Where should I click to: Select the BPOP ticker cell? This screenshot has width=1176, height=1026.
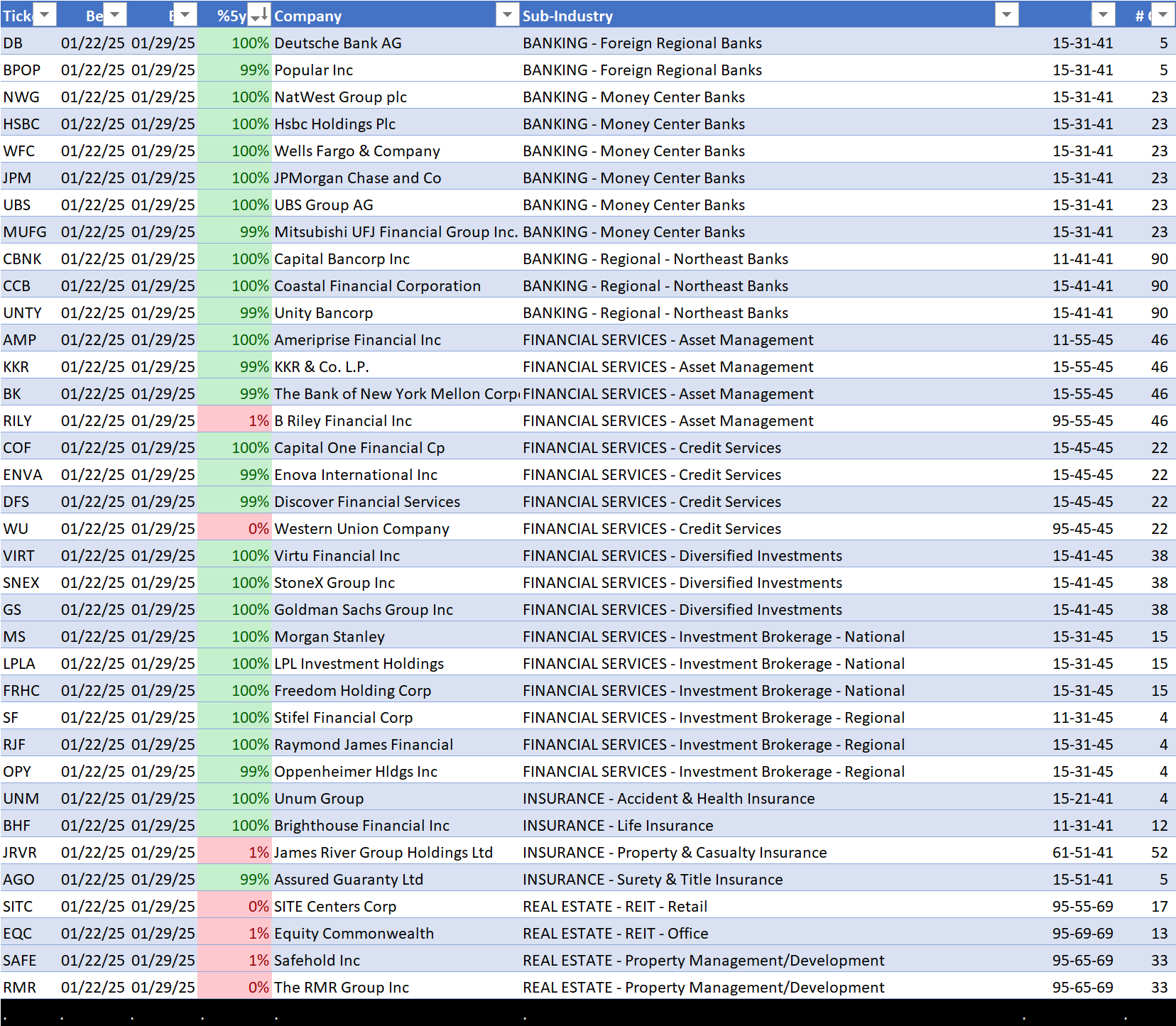pyautogui.click(x=21, y=70)
